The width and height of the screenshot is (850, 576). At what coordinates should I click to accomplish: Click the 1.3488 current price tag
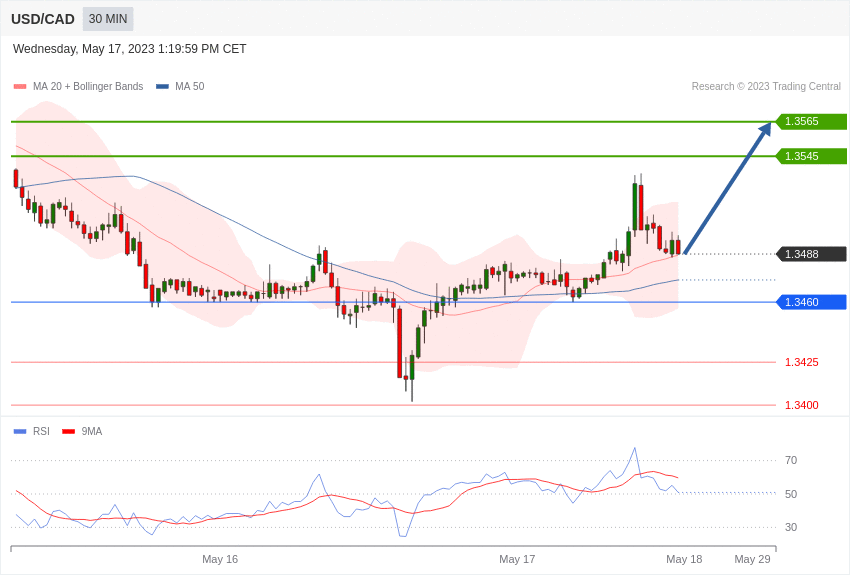pyautogui.click(x=811, y=254)
